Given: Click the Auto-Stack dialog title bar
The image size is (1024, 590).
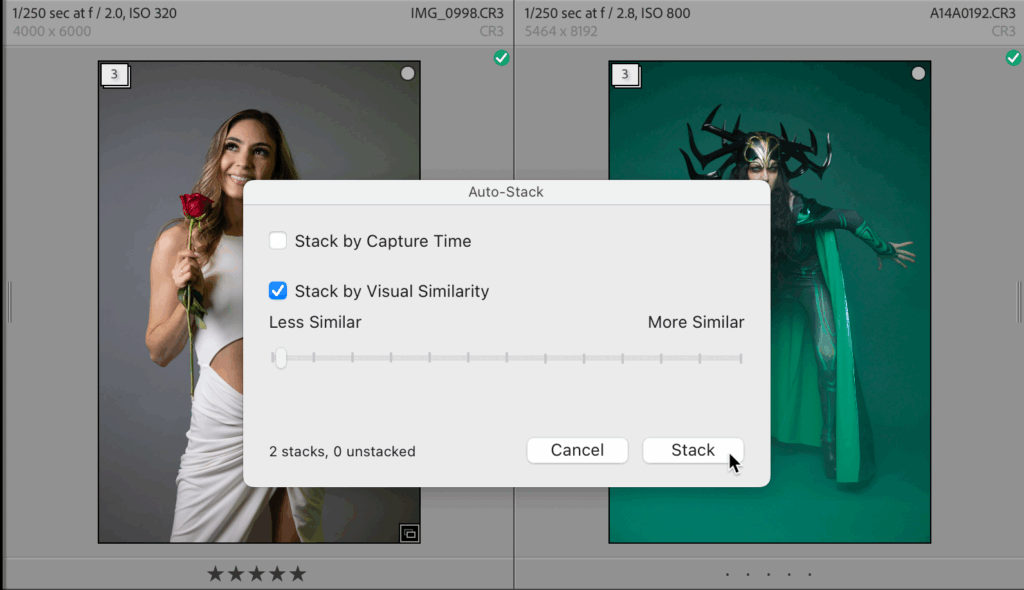Looking at the screenshot, I should tap(506, 192).
